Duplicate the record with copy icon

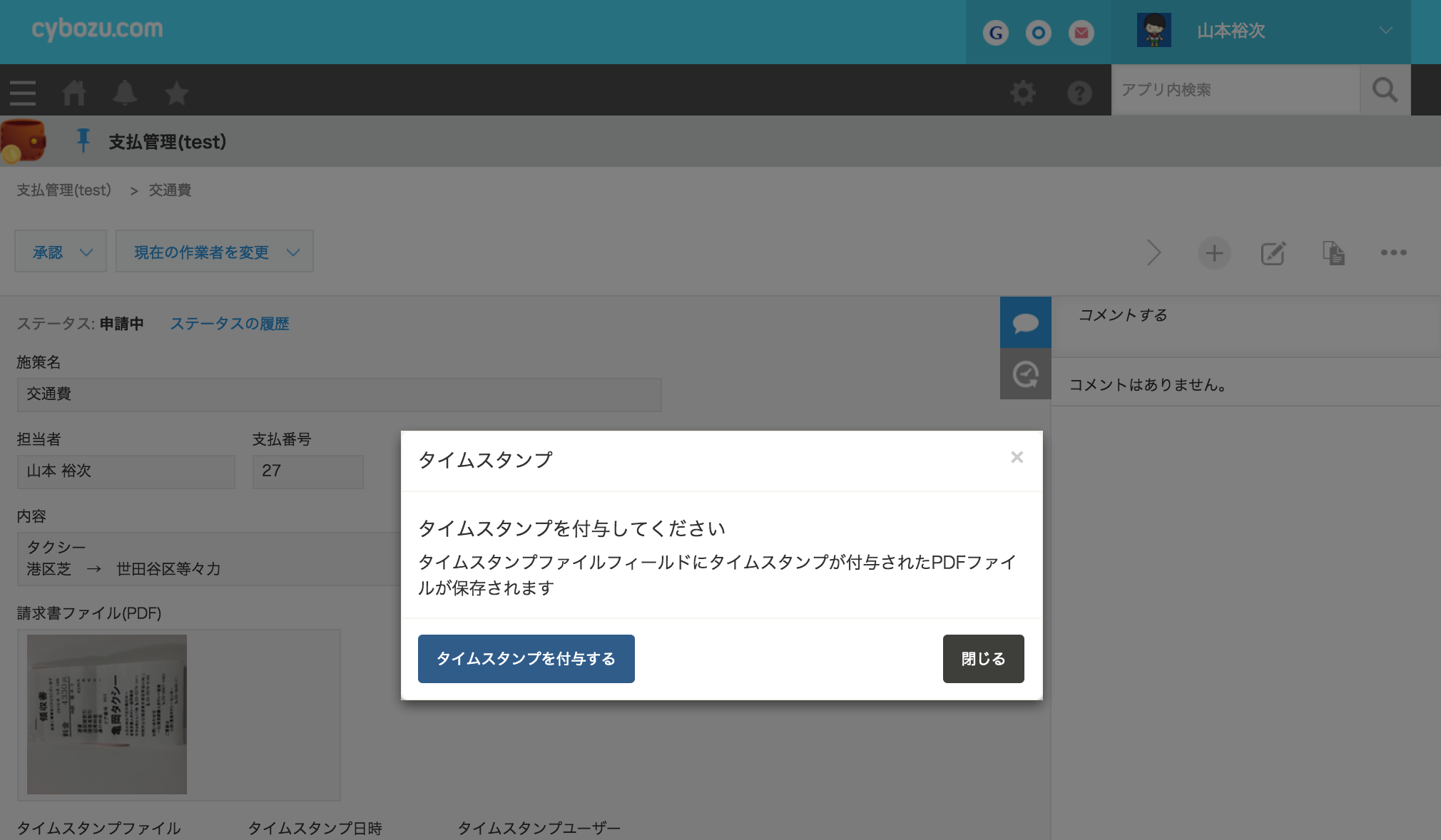[x=1333, y=252]
